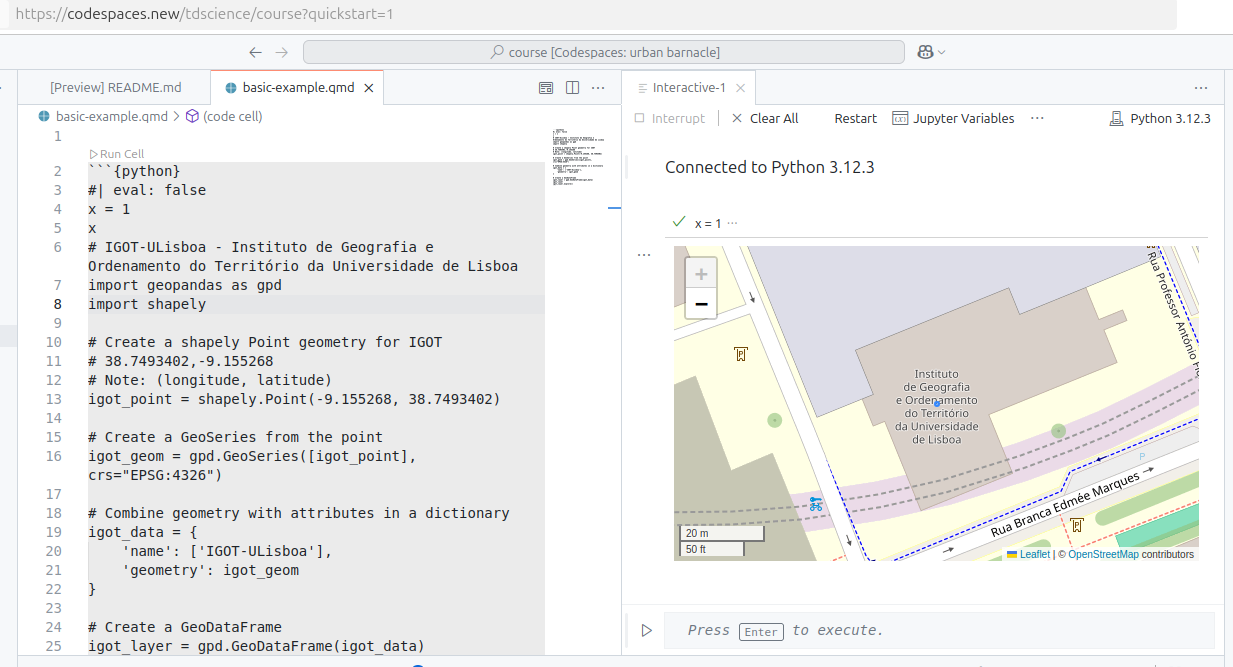Image resolution: width=1233 pixels, height=667 pixels.
Task: Place cursor on 'import geopandas as gpd' line
Action: [185, 285]
